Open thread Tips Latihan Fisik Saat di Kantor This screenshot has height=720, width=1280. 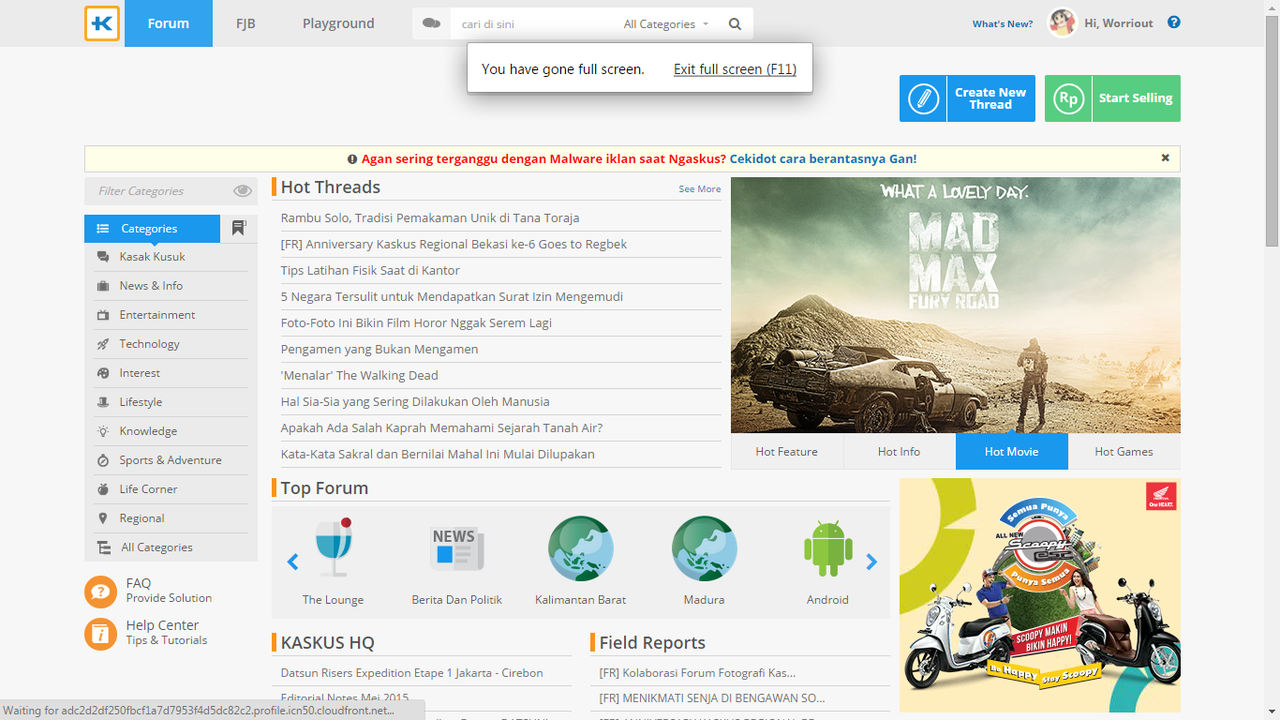click(x=370, y=270)
